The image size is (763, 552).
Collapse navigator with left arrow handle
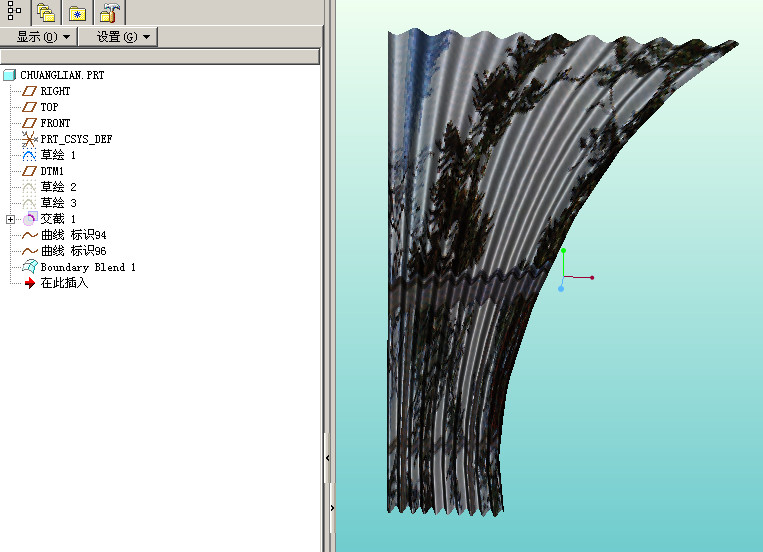[x=327, y=458]
